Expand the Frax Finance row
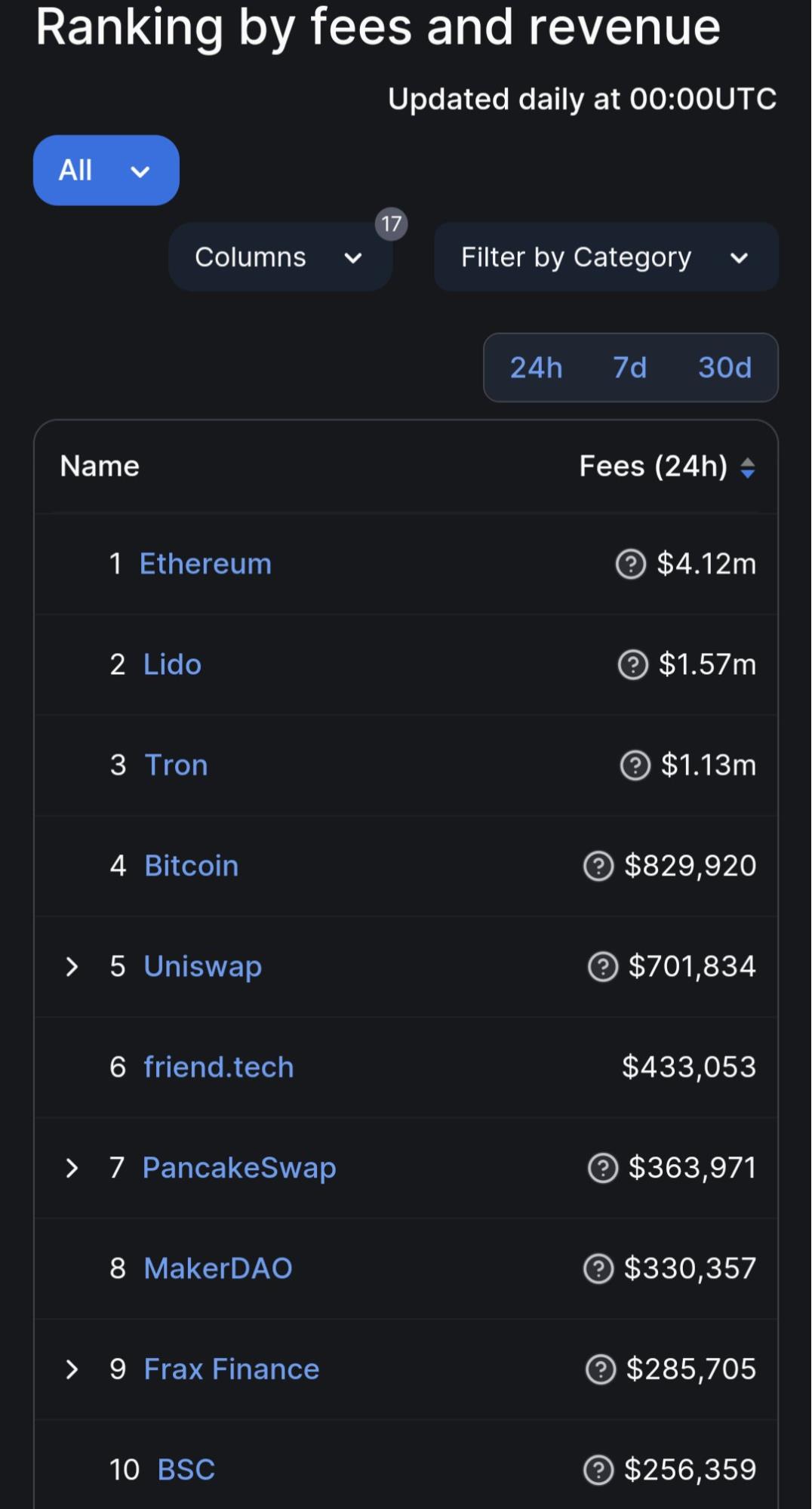This screenshot has width=812, height=1509. click(x=72, y=1369)
